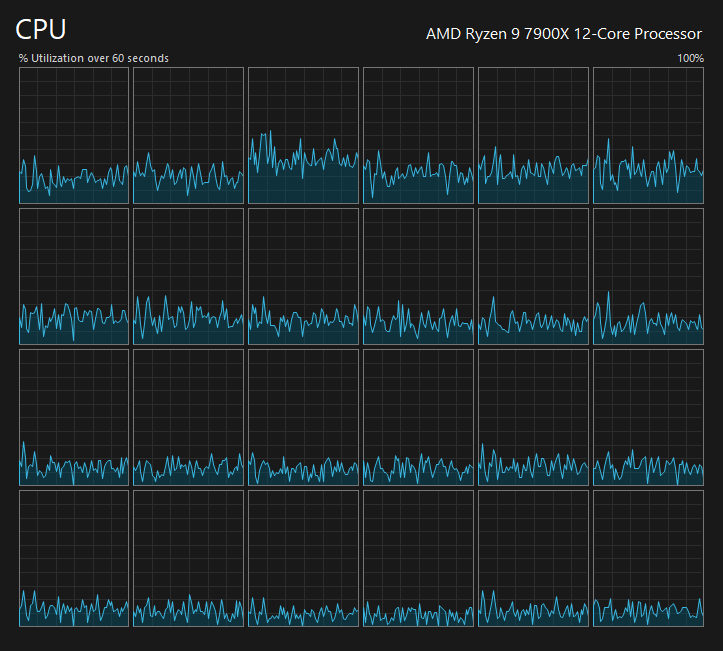Select the first core graph in bottom row
Image resolution: width=723 pixels, height=651 pixels.
tap(74, 558)
